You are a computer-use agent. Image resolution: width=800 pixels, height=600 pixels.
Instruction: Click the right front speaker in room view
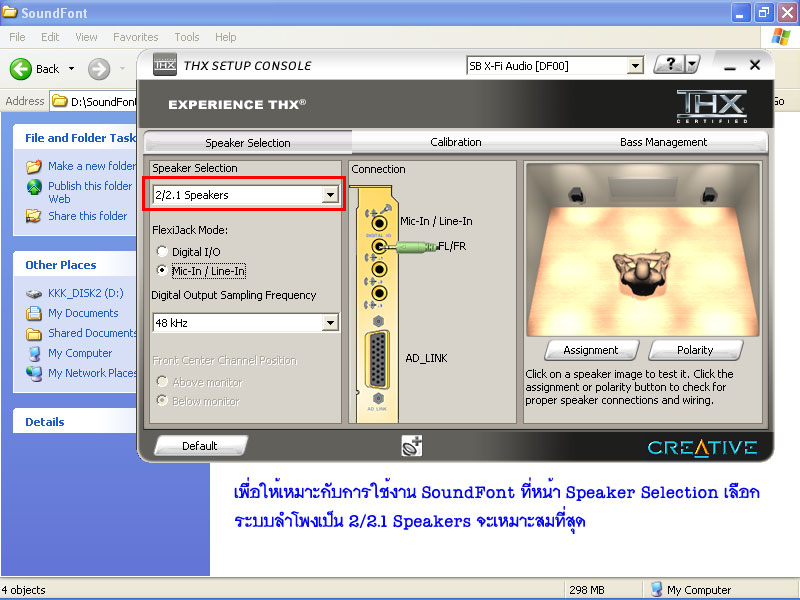coord(709,194)
